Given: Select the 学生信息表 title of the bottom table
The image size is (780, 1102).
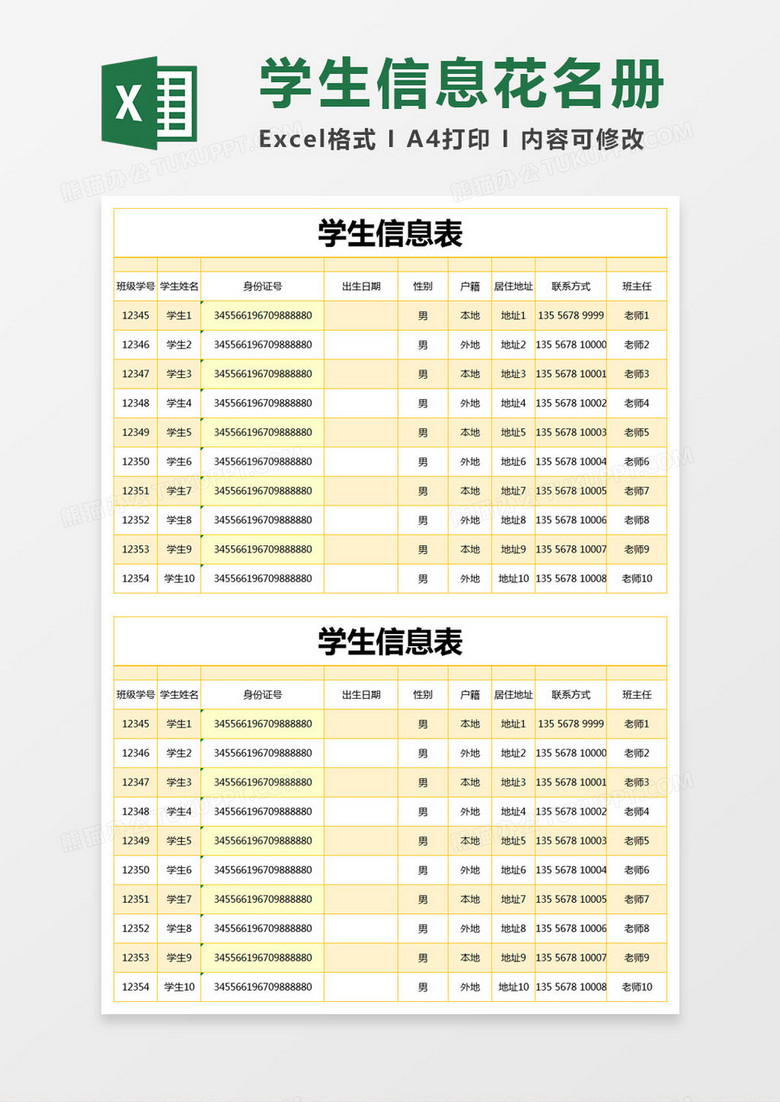Looking at the screenshot, I should pos(390,642).
